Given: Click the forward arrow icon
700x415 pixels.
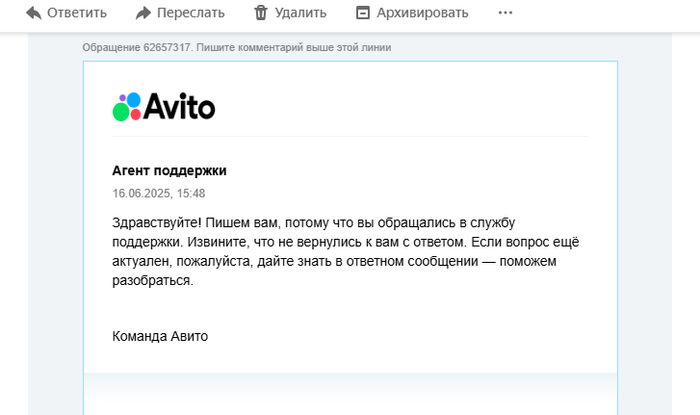Looking at the screenshot, I should coord(143,13).
